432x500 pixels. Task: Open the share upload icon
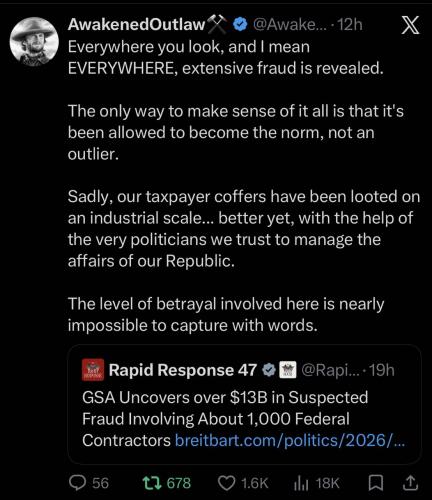click(410, 483)
